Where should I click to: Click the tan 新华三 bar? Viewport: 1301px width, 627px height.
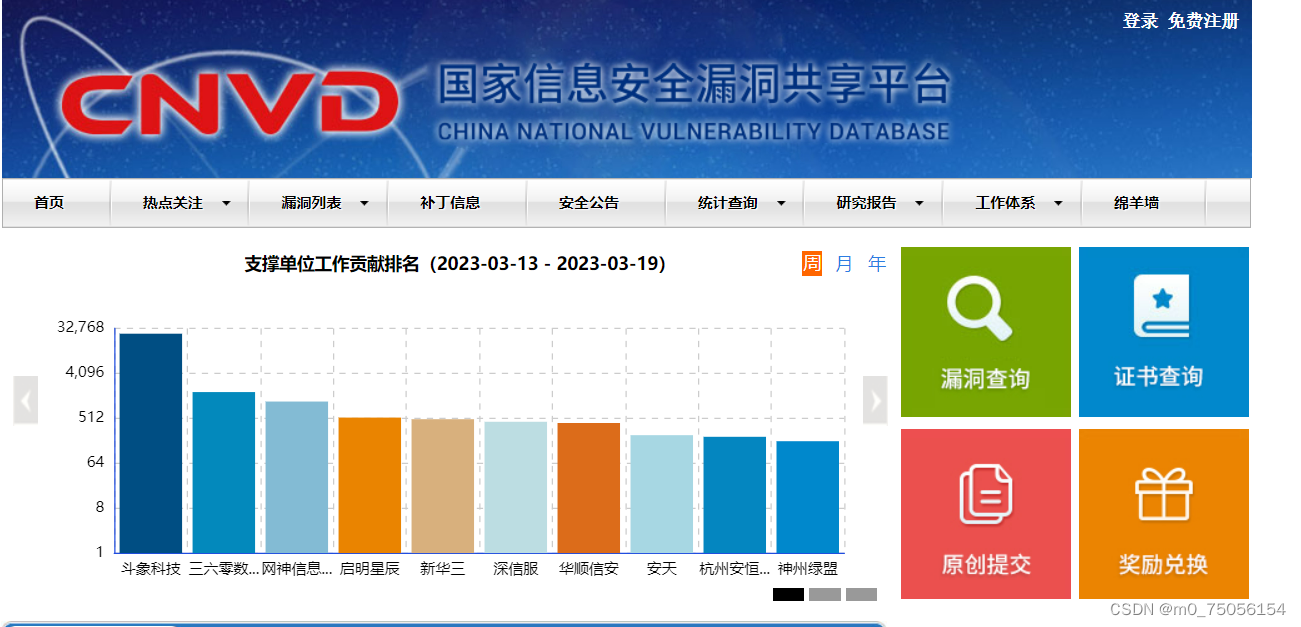point(443,486)
